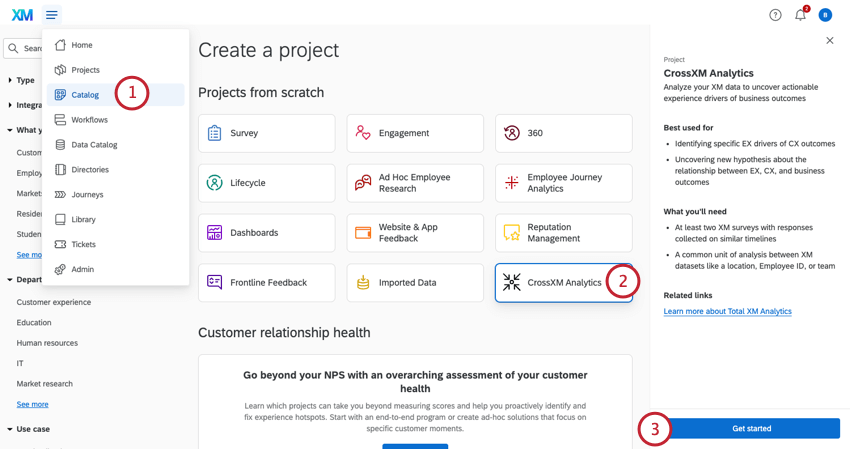
Task: Select the 360 project icon
Action: [x=511, y=133]
